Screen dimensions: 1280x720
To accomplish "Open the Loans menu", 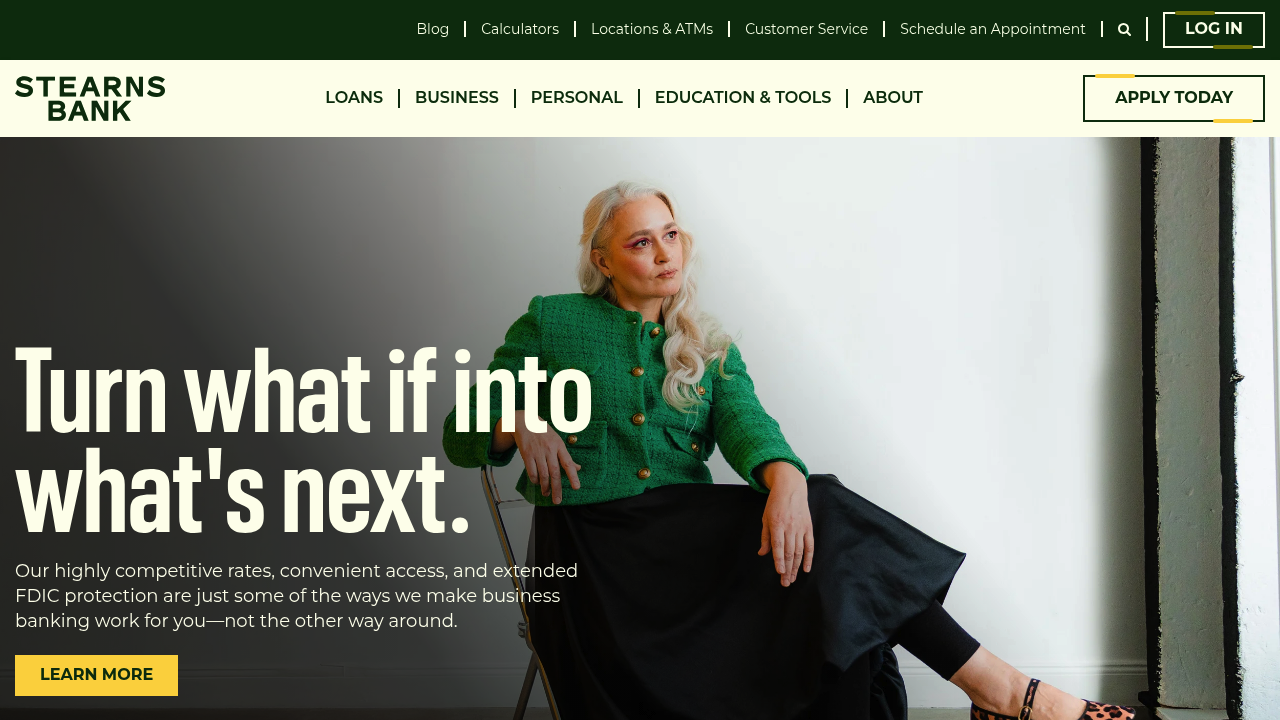I will pos(354,98).
